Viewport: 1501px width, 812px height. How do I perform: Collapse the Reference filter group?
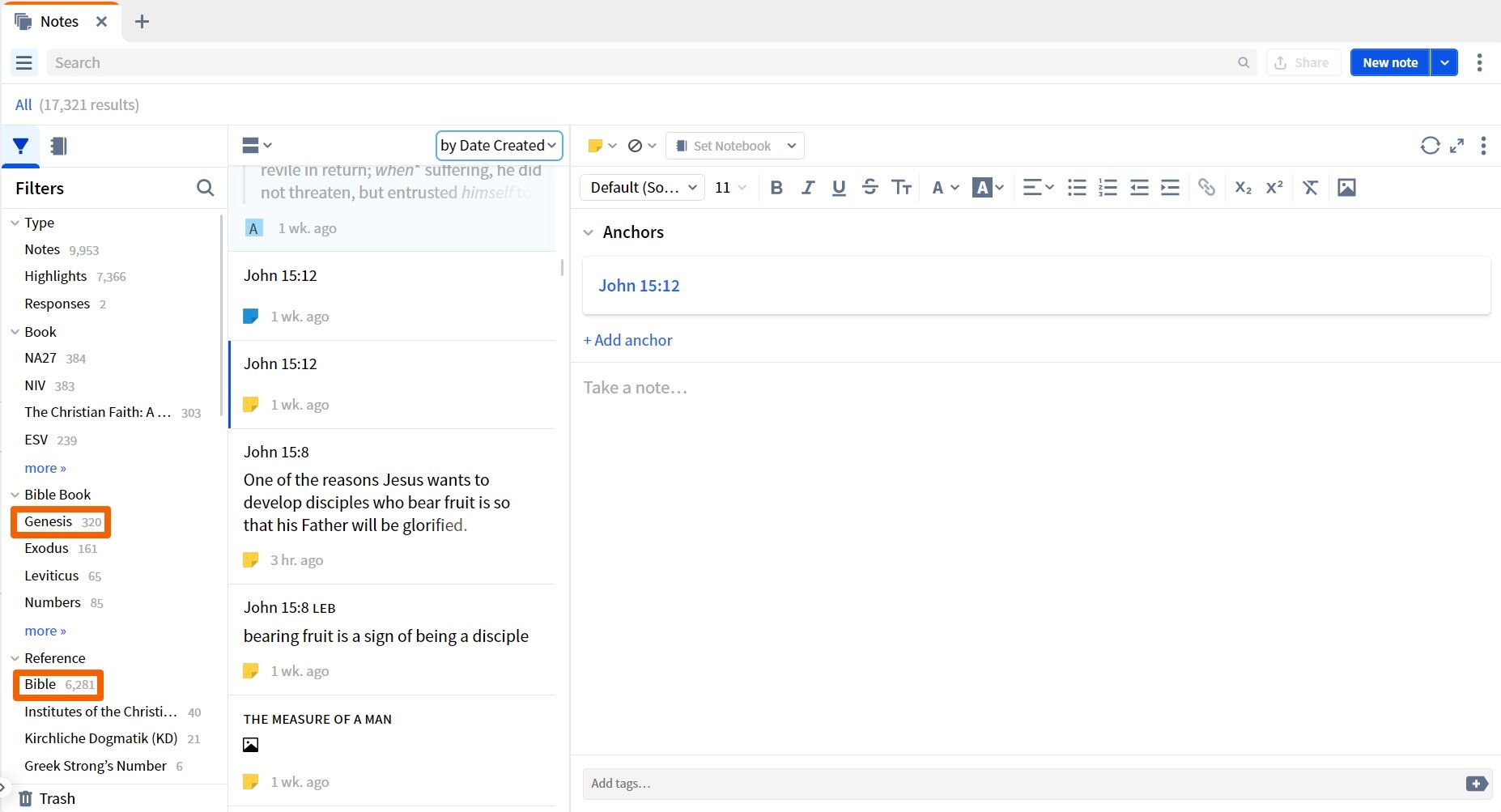pos(15,658)
